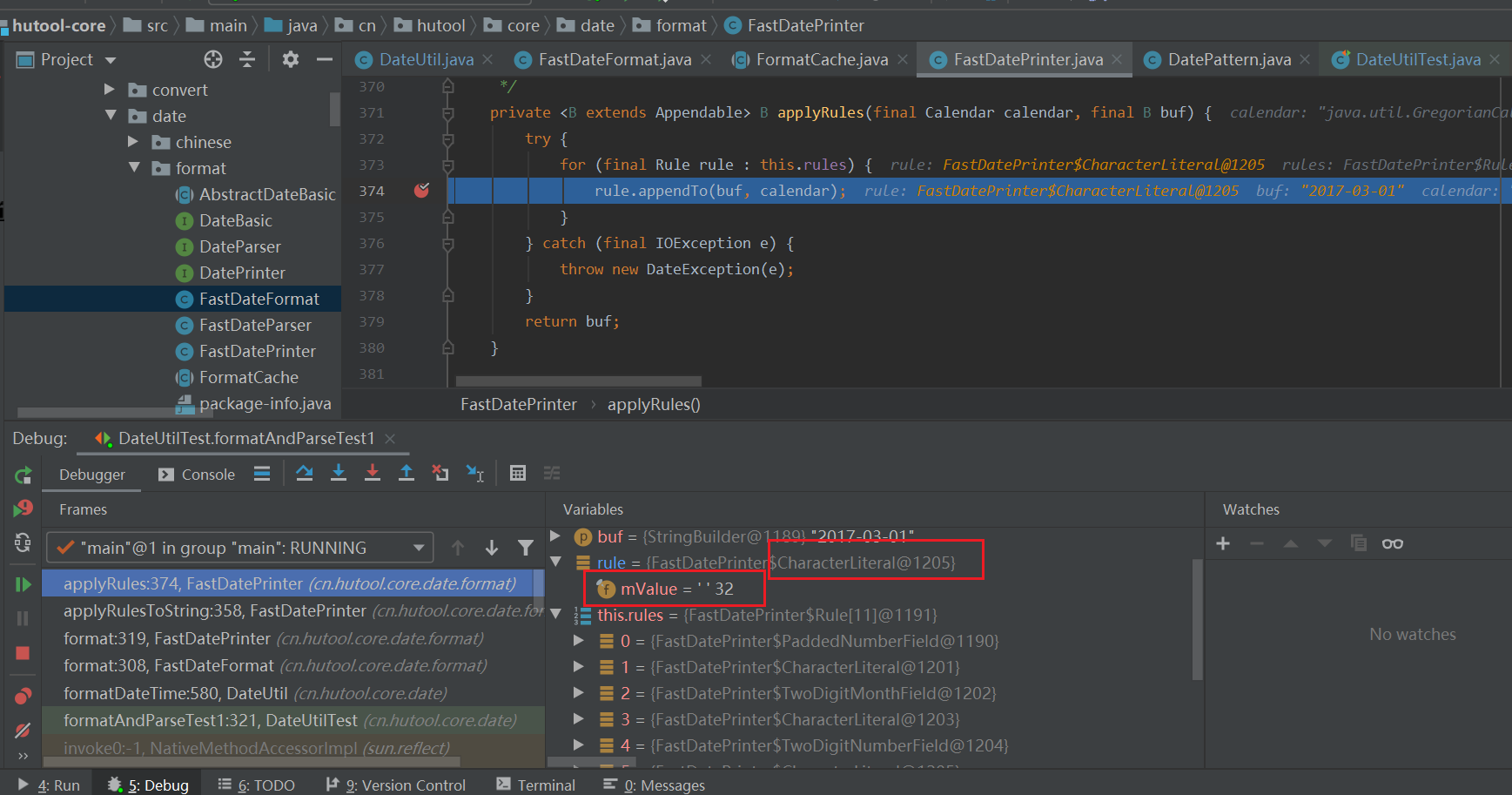Screen dimensions: 1512x795
Task: Click the View Breakpoints icon
Action: (24, 696)
